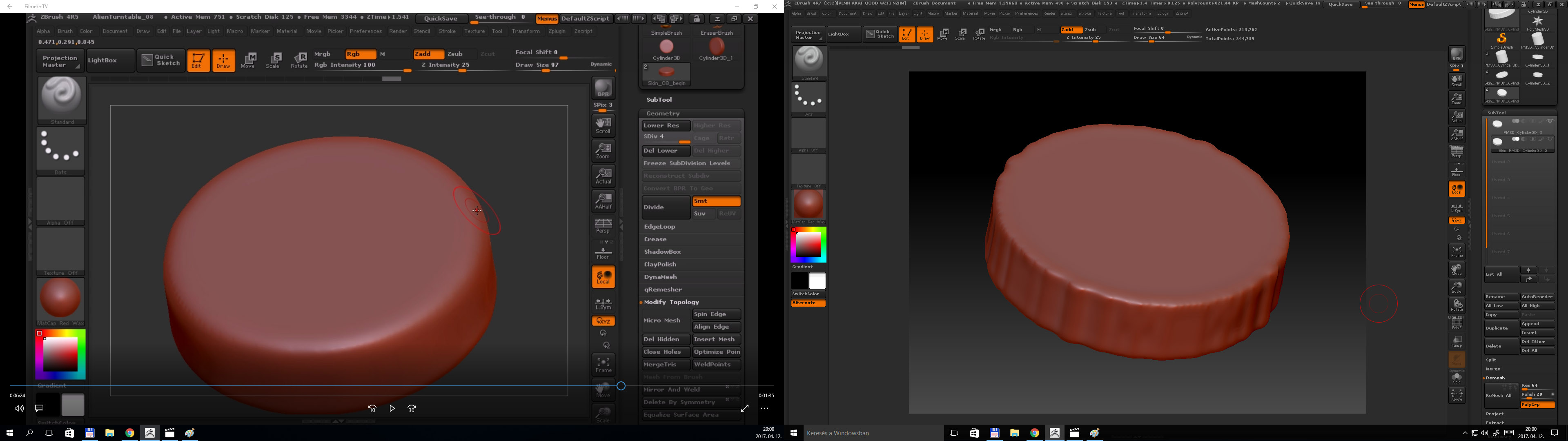The height and width of the screenshot is (441, 1568).
Task: Open Standard brush thumbnail in video window
Action: click(62, 100)
